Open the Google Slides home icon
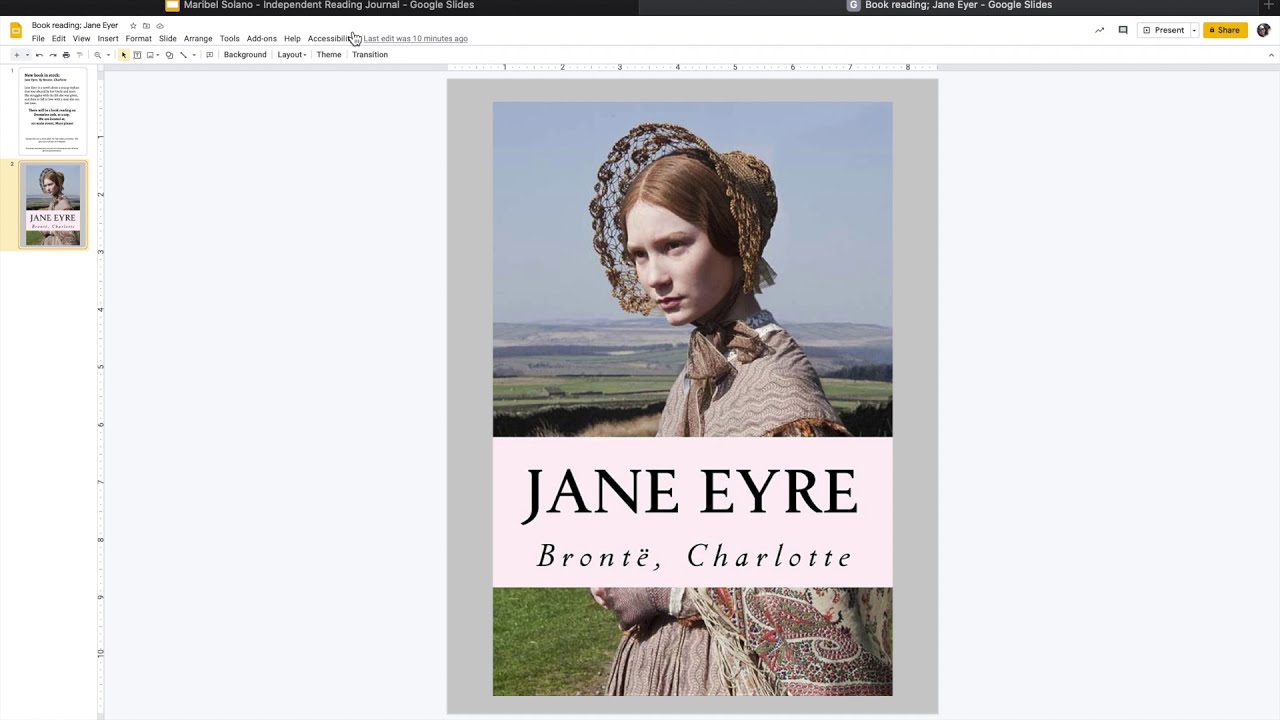The width and height of the screenshot is (1280, 720). 15,30
